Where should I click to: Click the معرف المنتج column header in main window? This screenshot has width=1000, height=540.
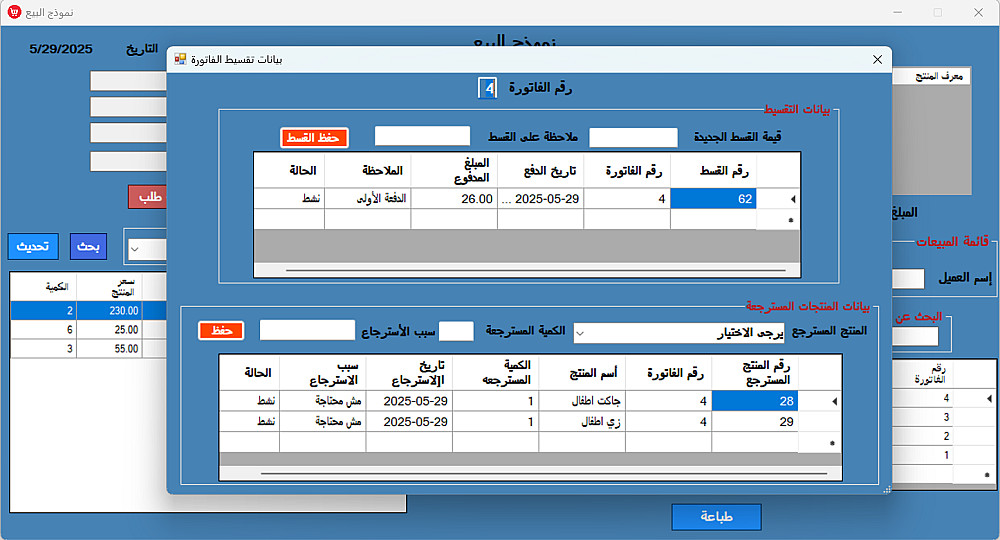tap(931, 77)
